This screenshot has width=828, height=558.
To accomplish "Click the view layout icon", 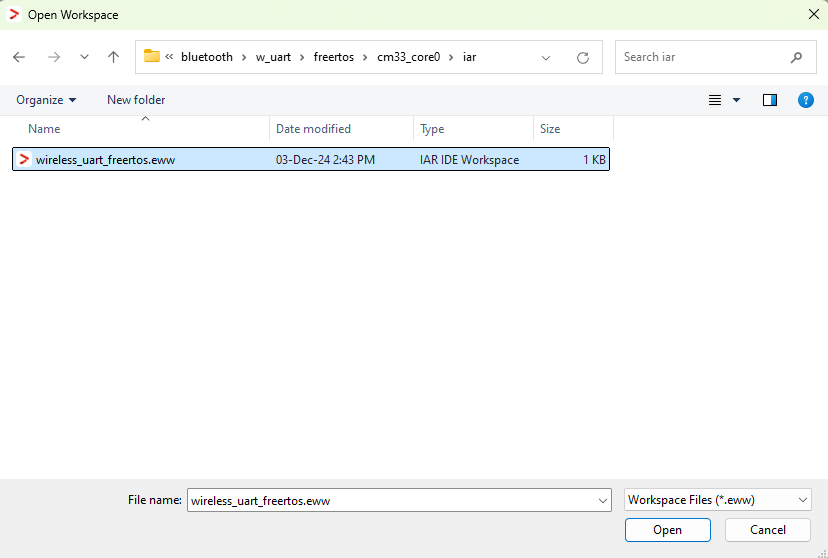I will tap(715, 100).
